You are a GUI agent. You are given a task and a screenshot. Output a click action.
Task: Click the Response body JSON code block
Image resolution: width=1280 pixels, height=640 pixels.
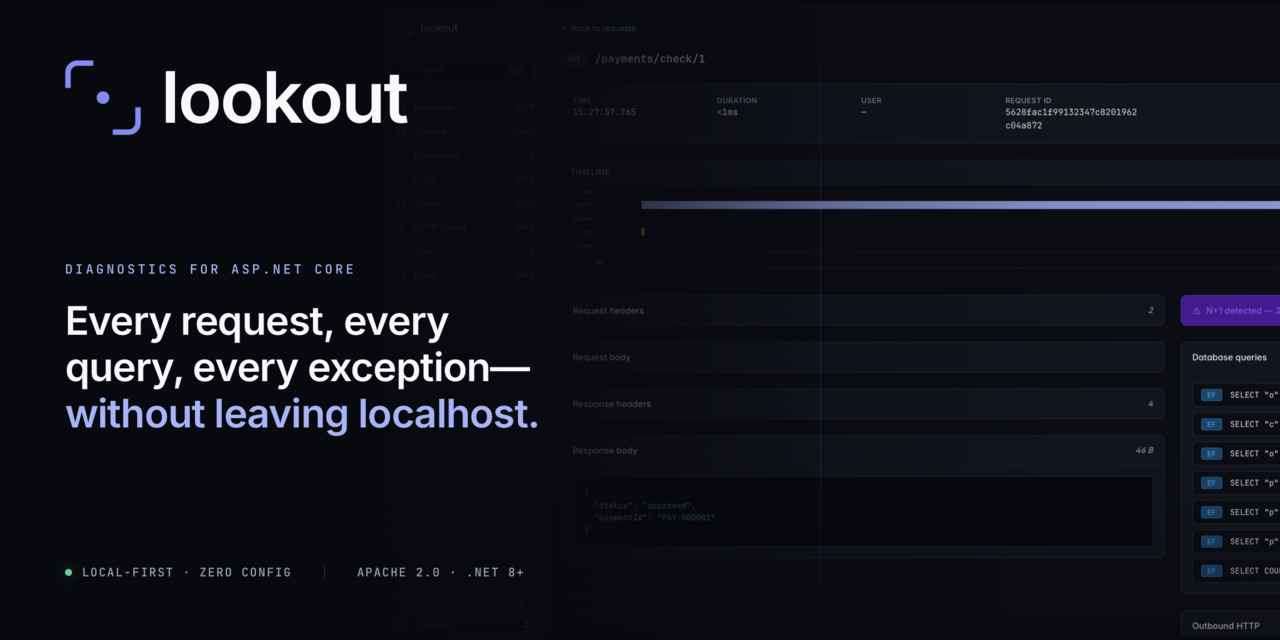point(864,511)
